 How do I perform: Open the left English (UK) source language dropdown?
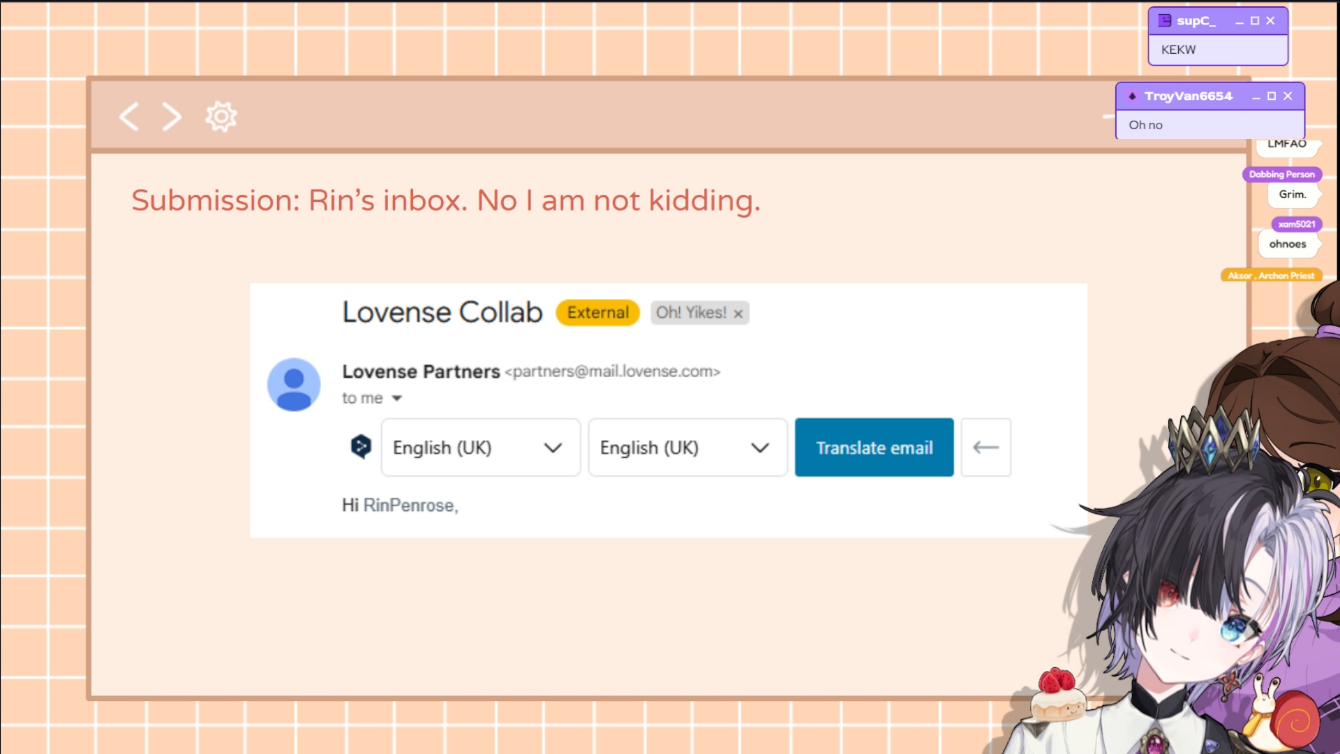point(481,447)
